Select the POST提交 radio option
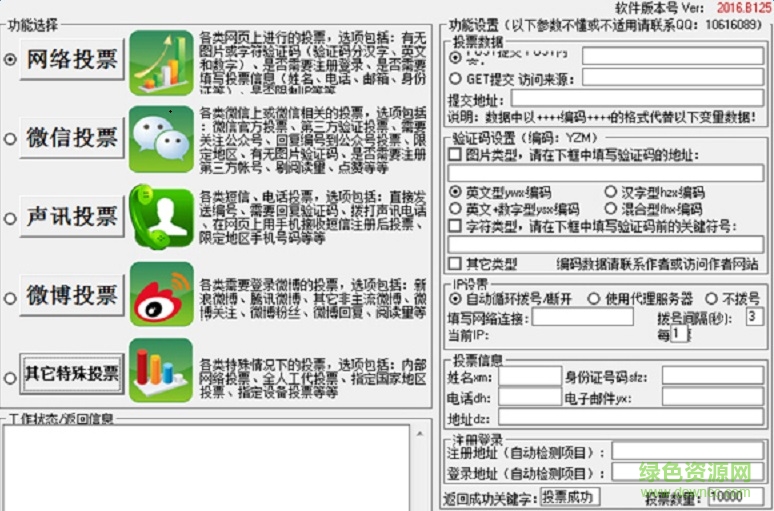Screen dimensions: 774x511 click(x=455, y=57)
